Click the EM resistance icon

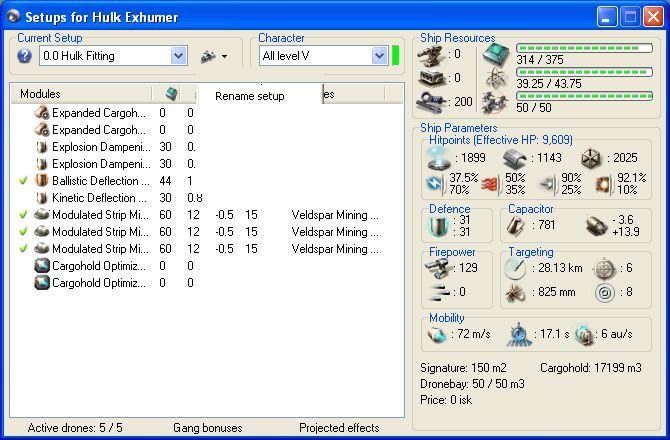click(436, 184)
